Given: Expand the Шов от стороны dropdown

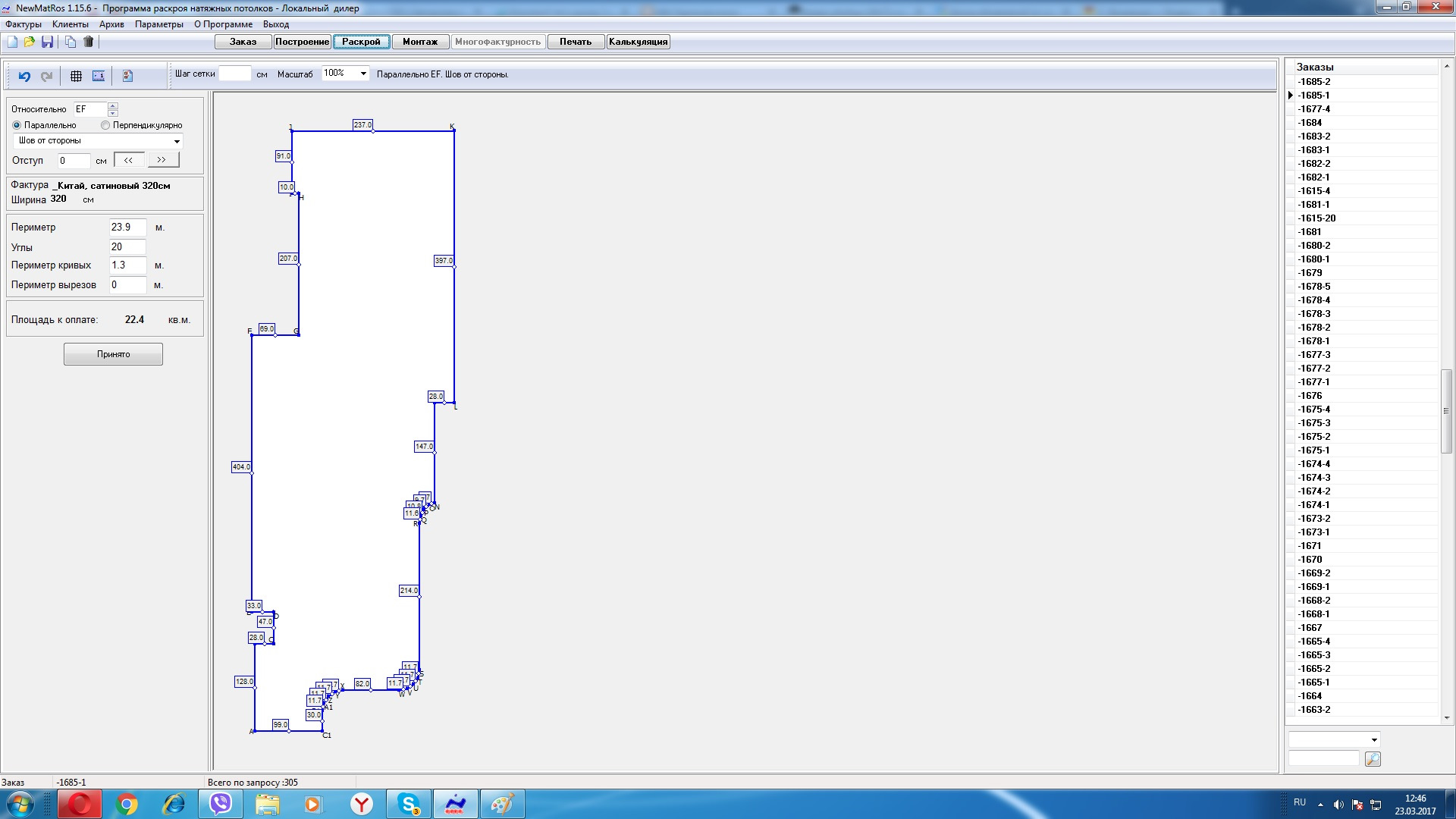Looking at the screenshot, I should [177, 141].
